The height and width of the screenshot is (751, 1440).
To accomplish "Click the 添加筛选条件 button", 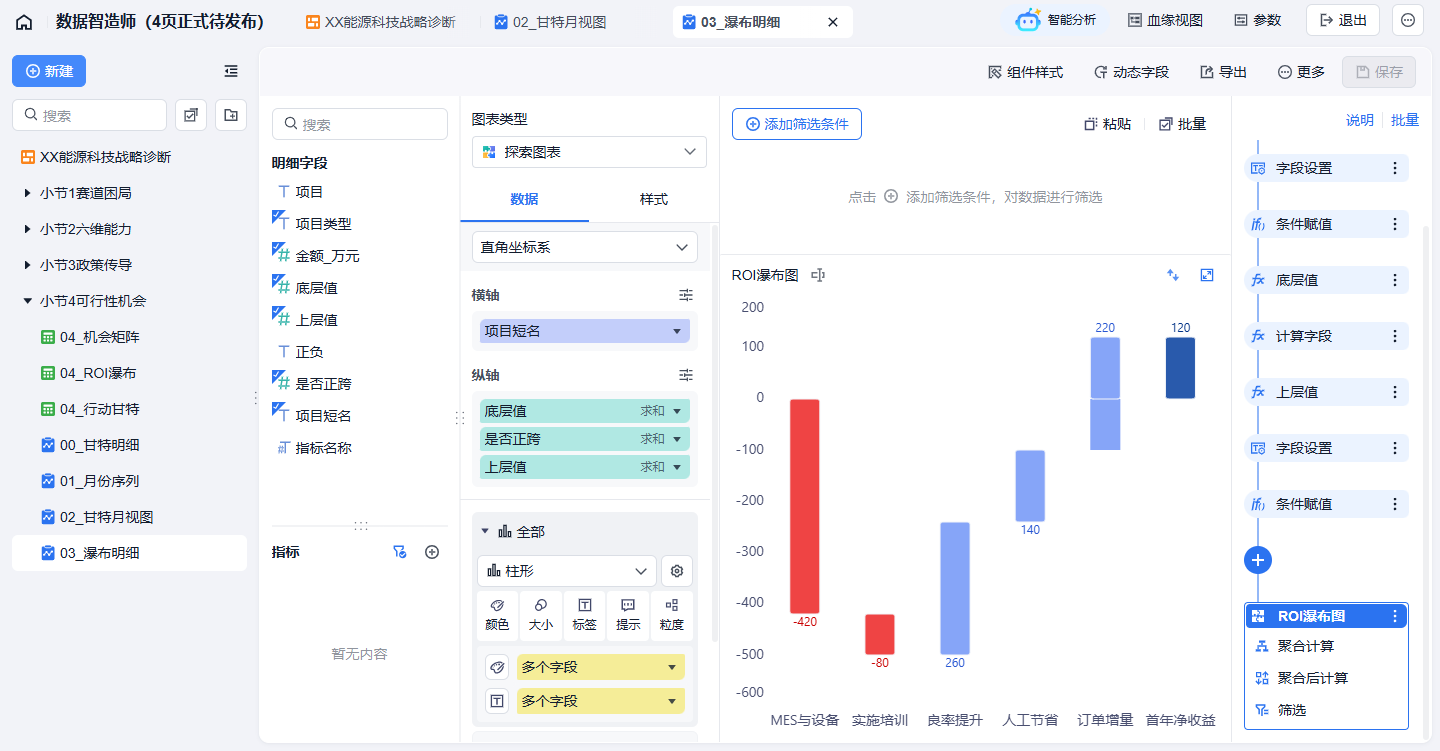I will tap(797, 124).
